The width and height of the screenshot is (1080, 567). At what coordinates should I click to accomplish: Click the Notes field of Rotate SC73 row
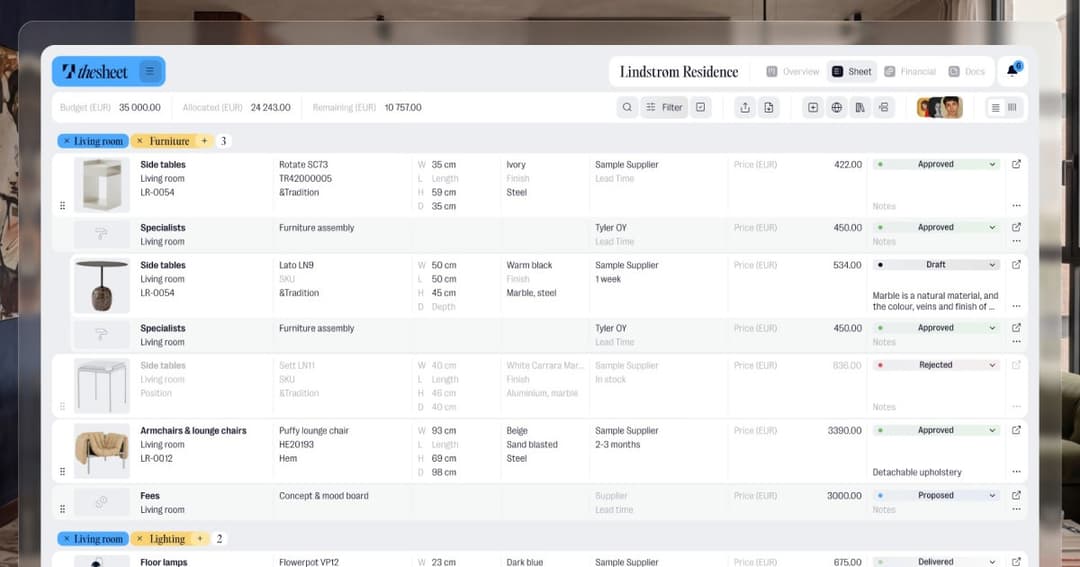tap(884, 206)
